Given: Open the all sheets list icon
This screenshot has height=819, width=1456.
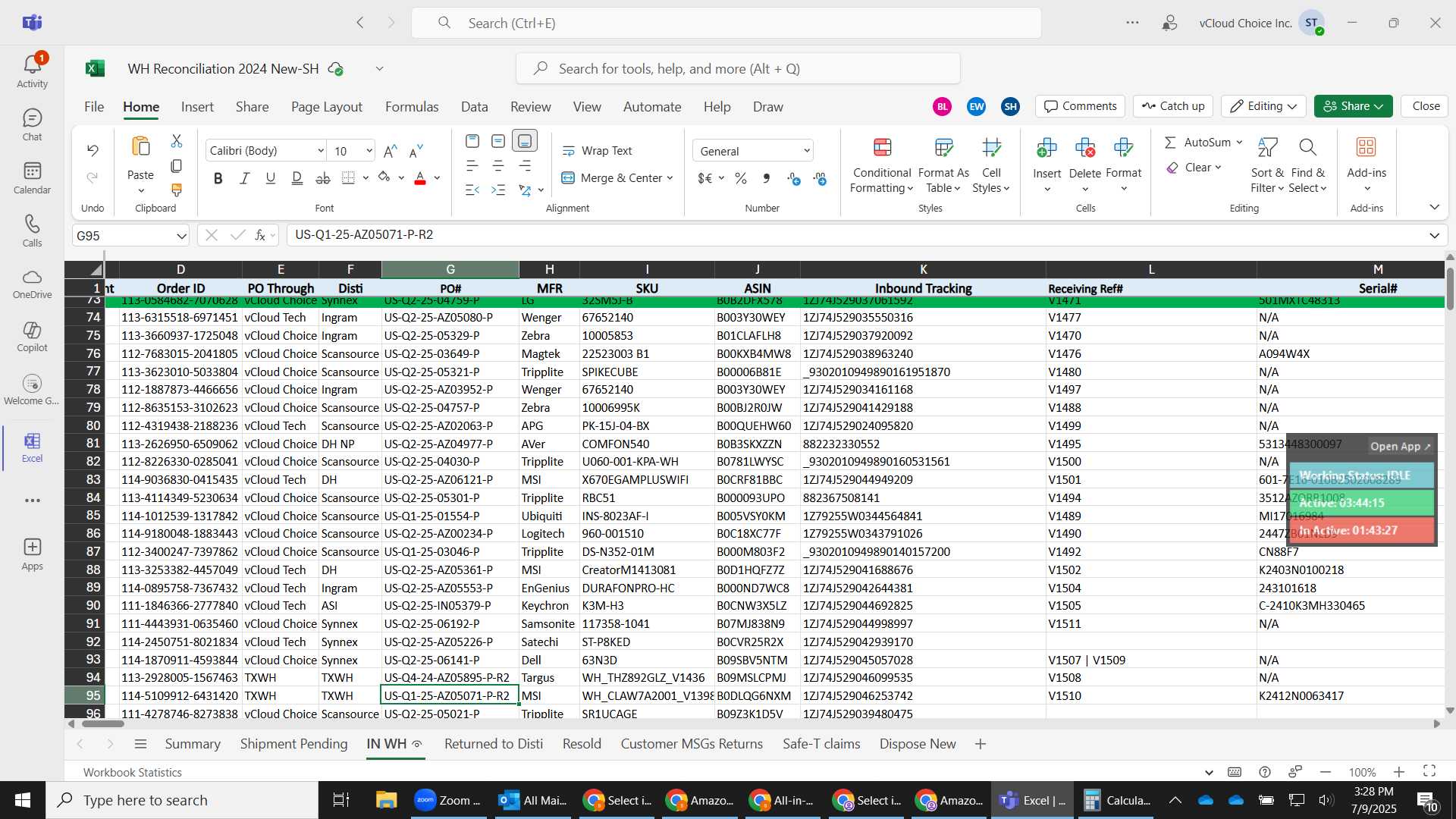Looking at the screenshot, I should click(x=140, y=744).
